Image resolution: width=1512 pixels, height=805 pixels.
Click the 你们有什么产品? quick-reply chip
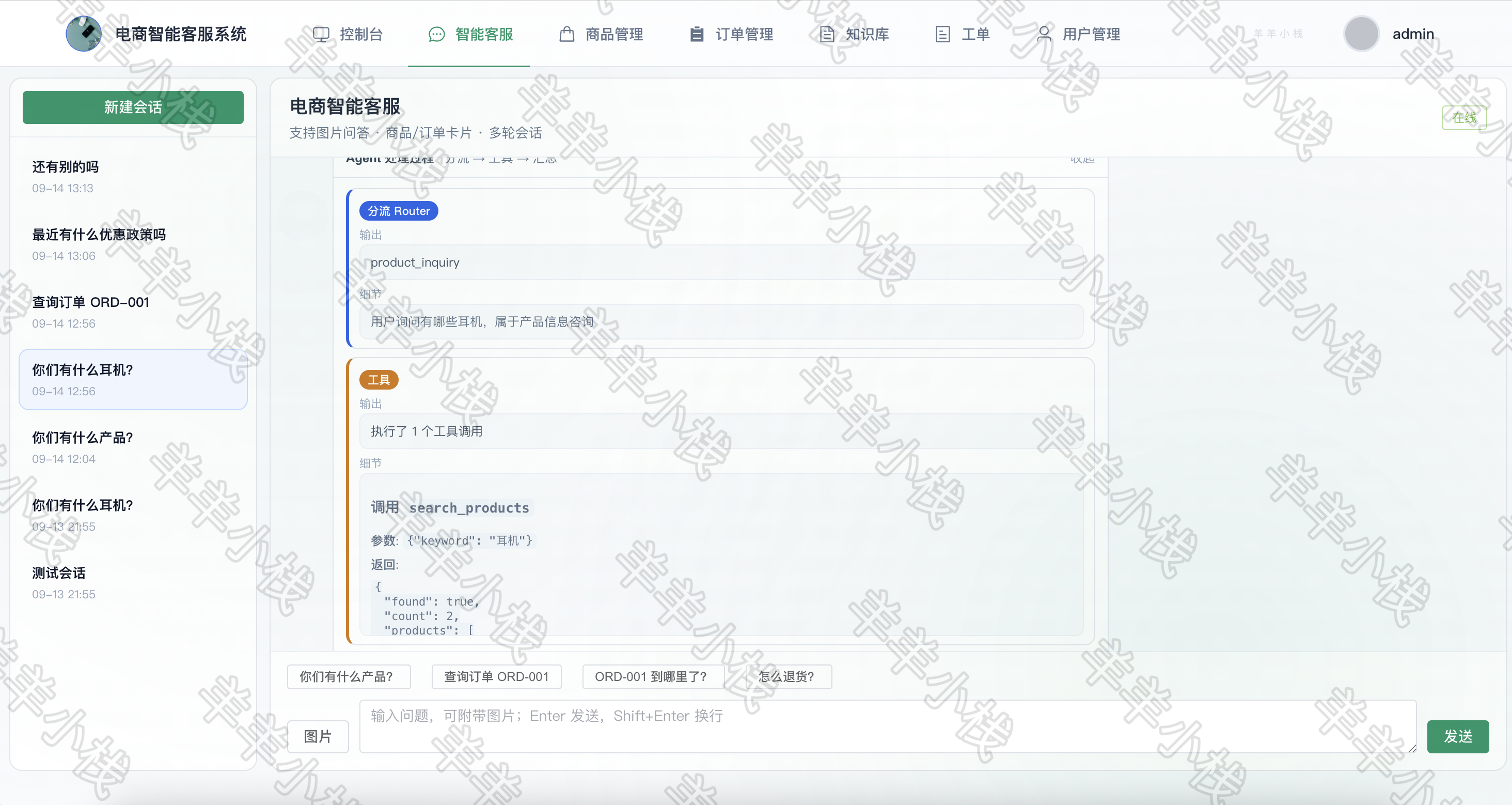tap(349, 677)
